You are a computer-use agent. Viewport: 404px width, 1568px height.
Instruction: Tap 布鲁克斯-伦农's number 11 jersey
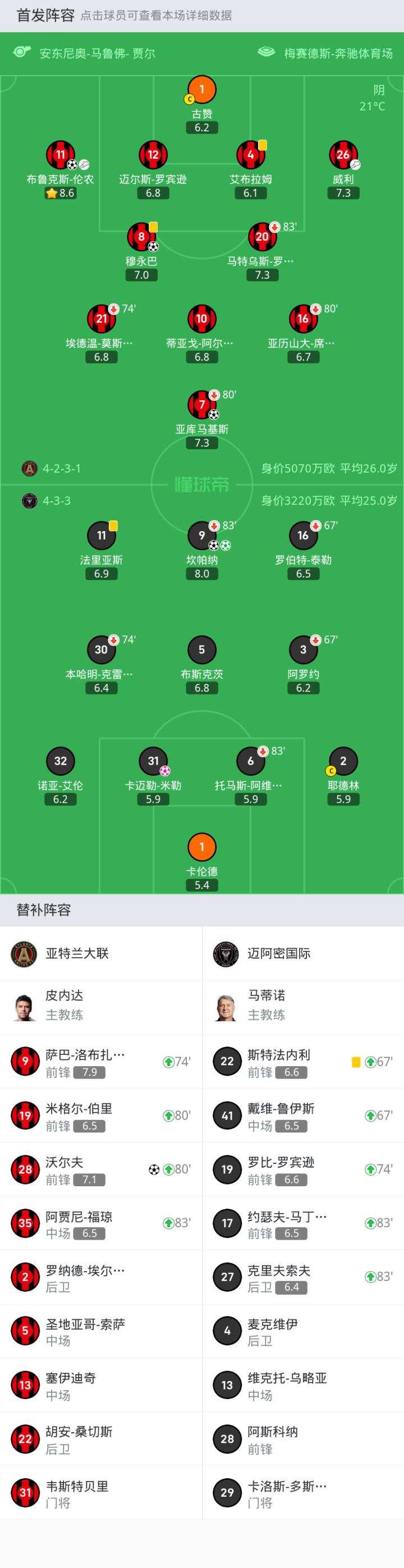coord(60,154)
